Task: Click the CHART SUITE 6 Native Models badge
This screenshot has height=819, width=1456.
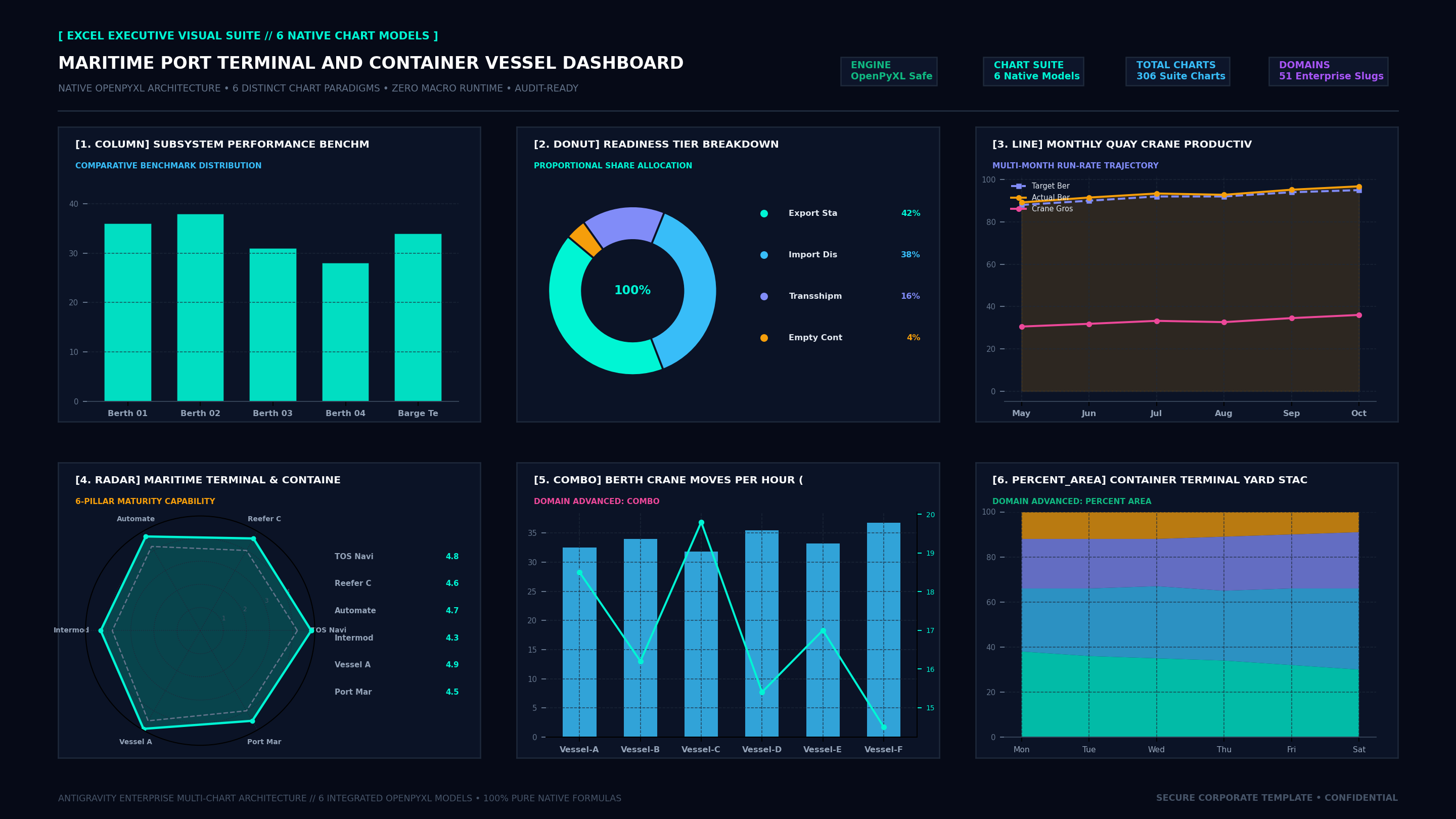Action: coord(1033,71)
